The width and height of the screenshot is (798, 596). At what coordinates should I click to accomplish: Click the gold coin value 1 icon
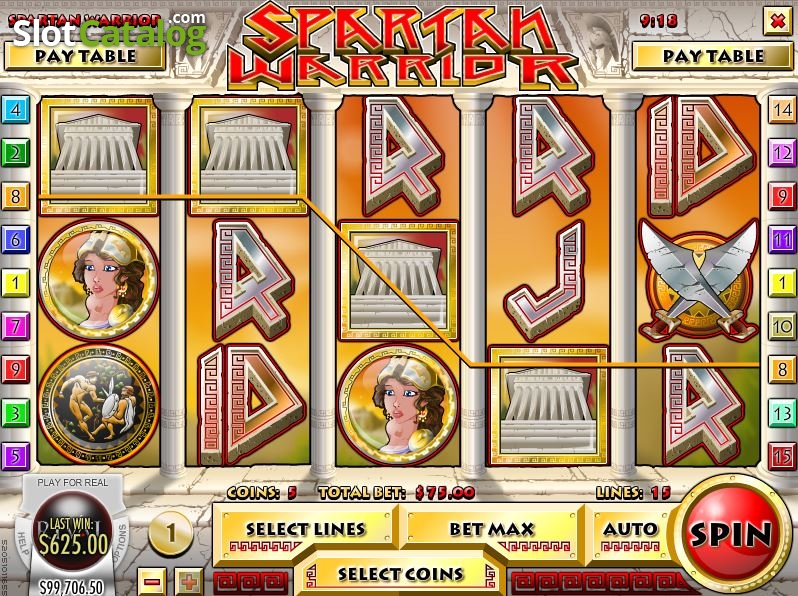[171, 534]
